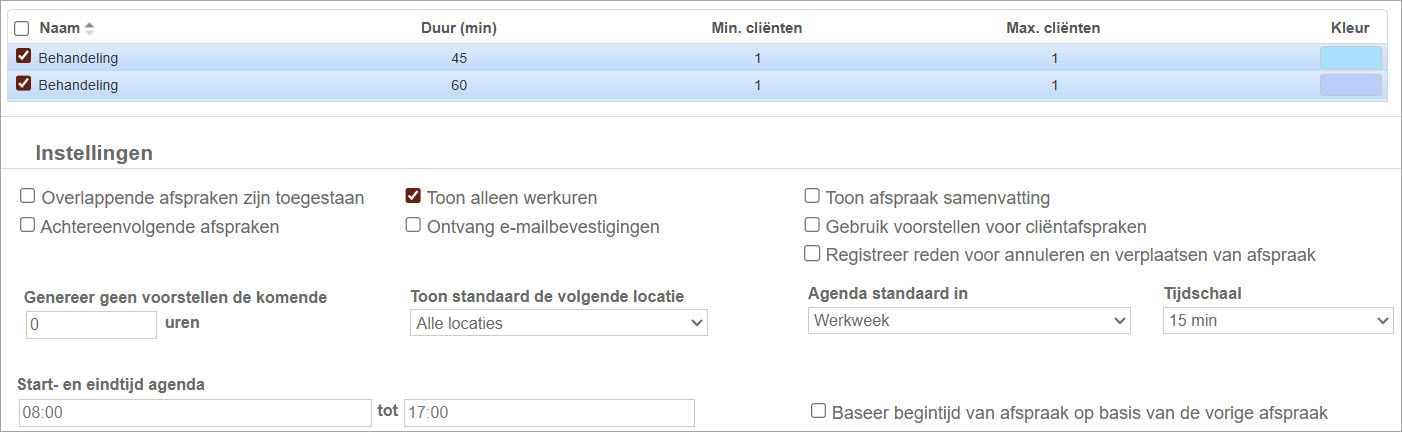
Task: Click the agenda start time 08:00 field
Action: point(194,413)
